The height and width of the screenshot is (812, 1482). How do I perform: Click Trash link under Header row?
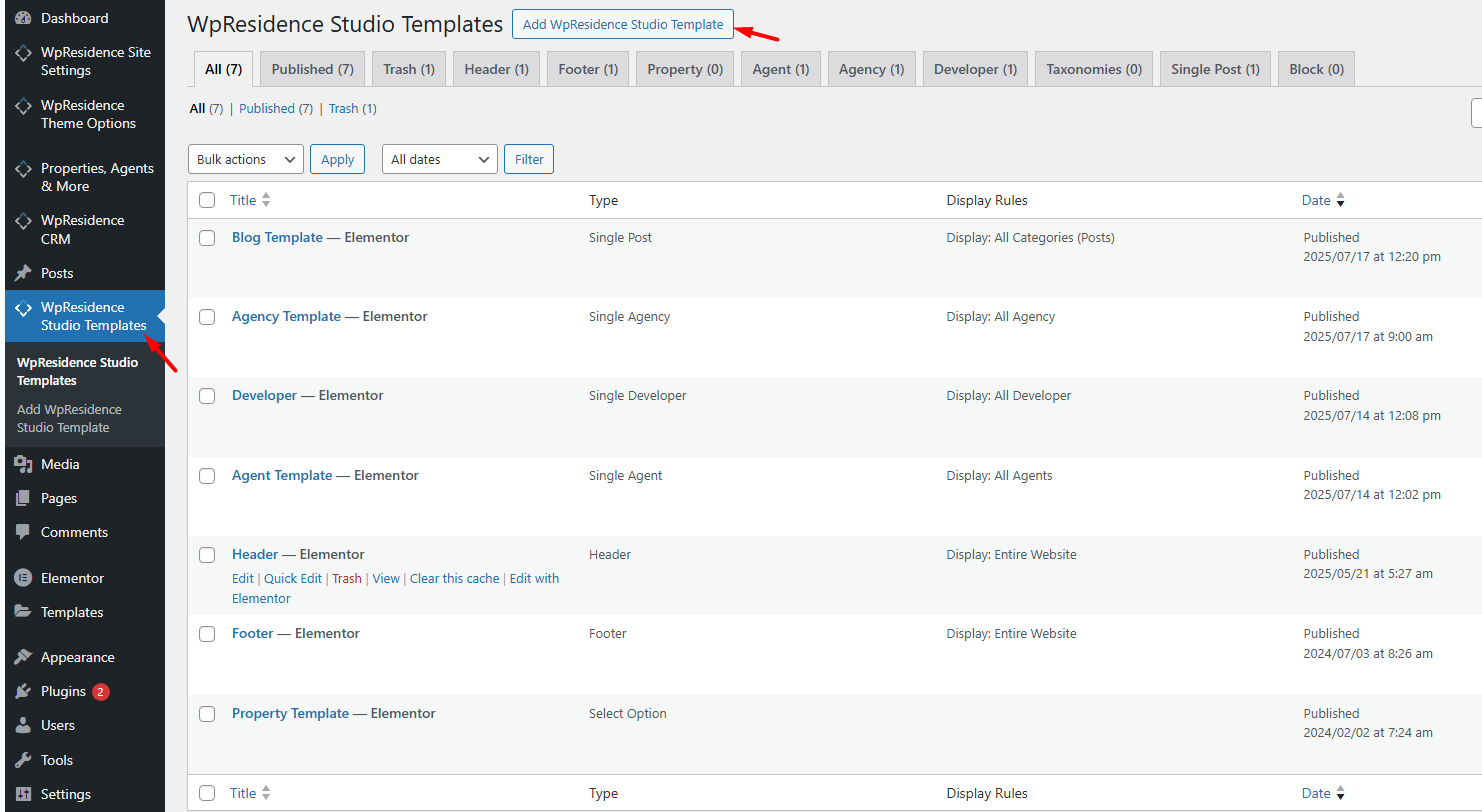point(347,578)
